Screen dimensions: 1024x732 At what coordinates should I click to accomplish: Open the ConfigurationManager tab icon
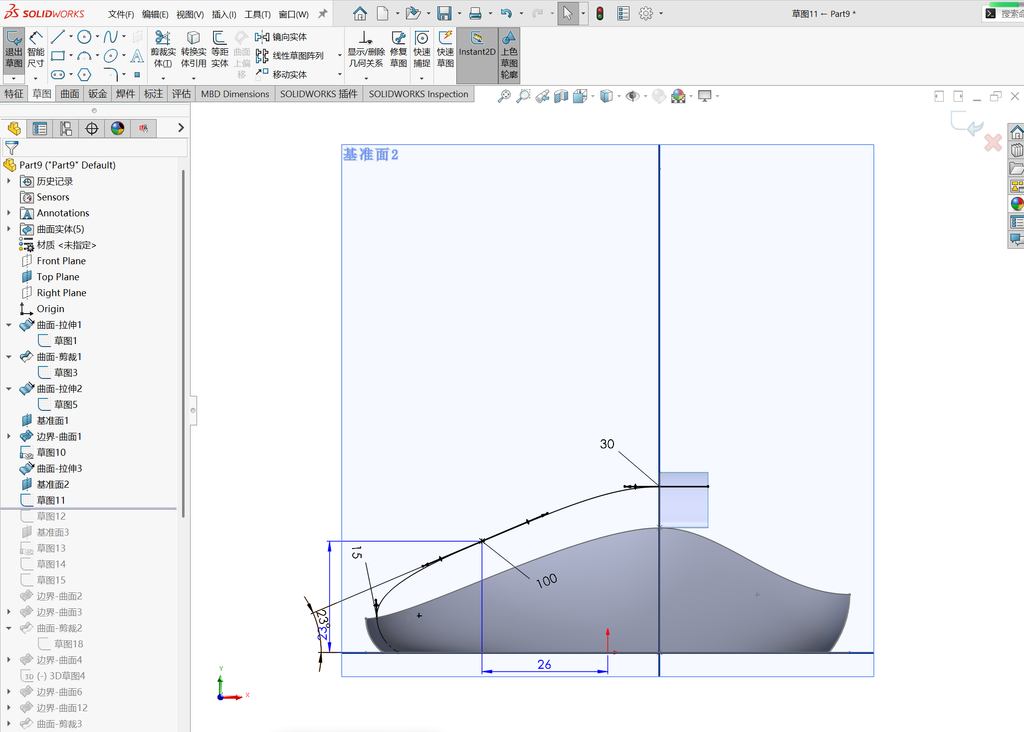tap(66, 129)
